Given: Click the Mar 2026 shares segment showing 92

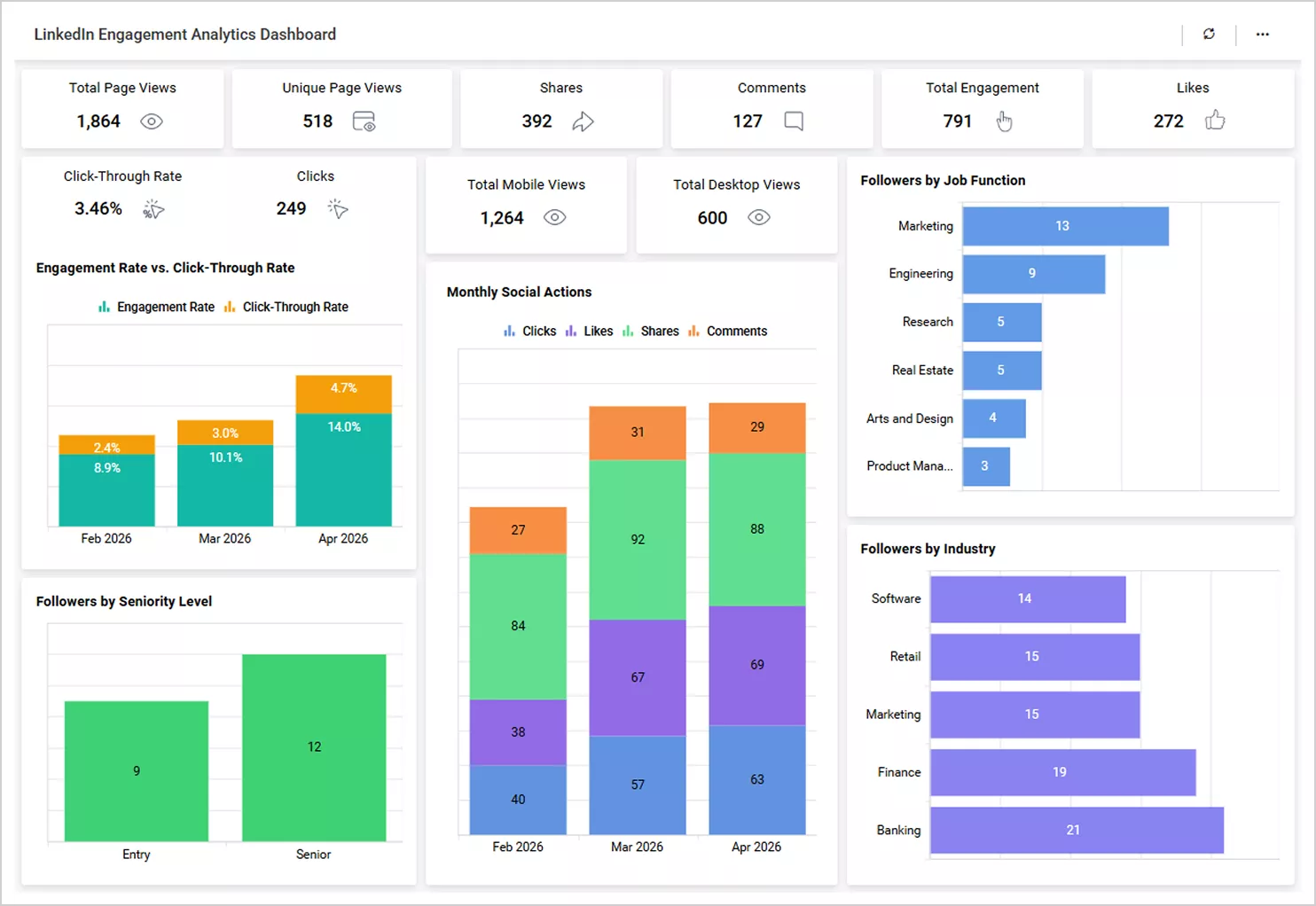Looking at the screenshot, I should tap(638, 540).
